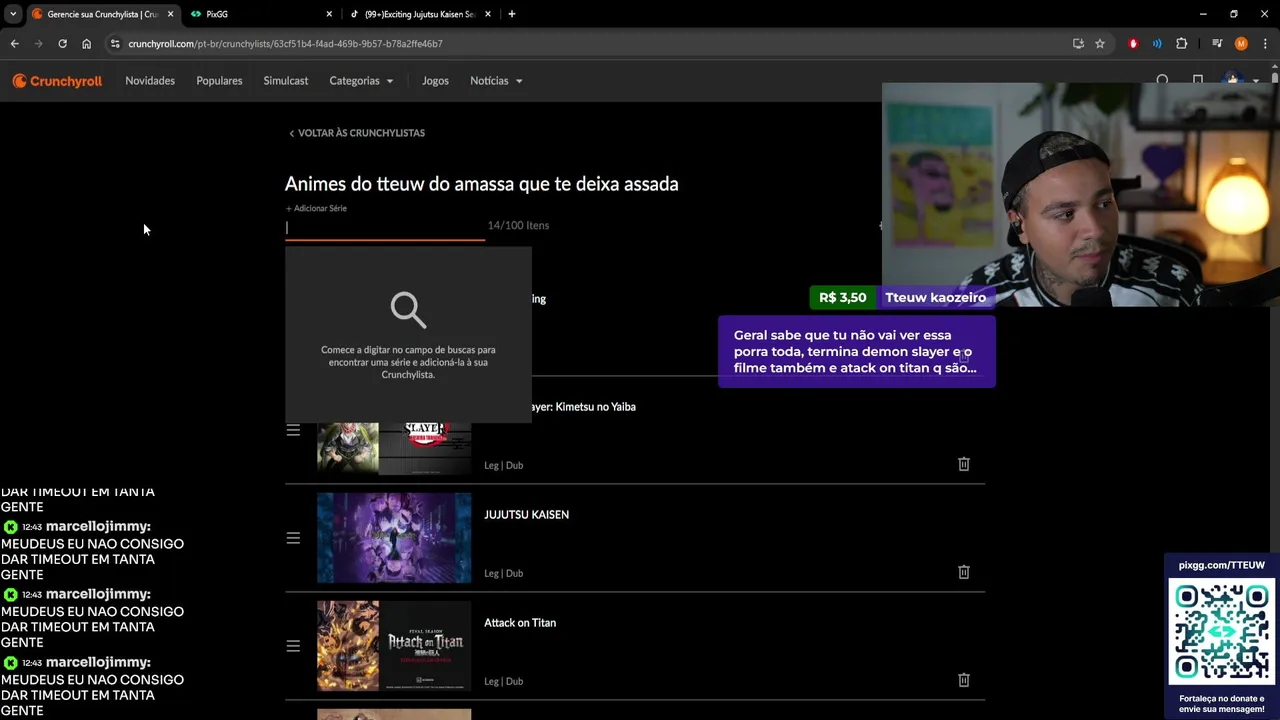Screen dimensions: 1280x720
Task: Close the Exciting Jujutsu Kaisen tab
Action: point(488,14)
